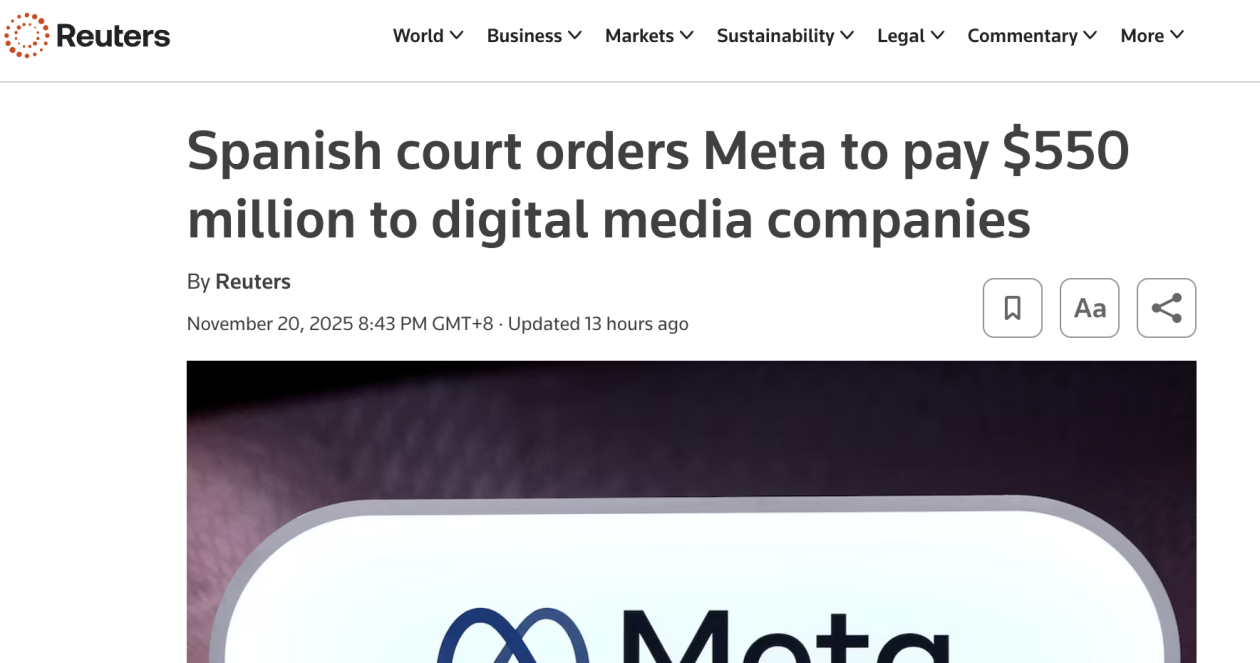Click the Meta logo article image
The image size is (1260, 663).
coord(691,512)
